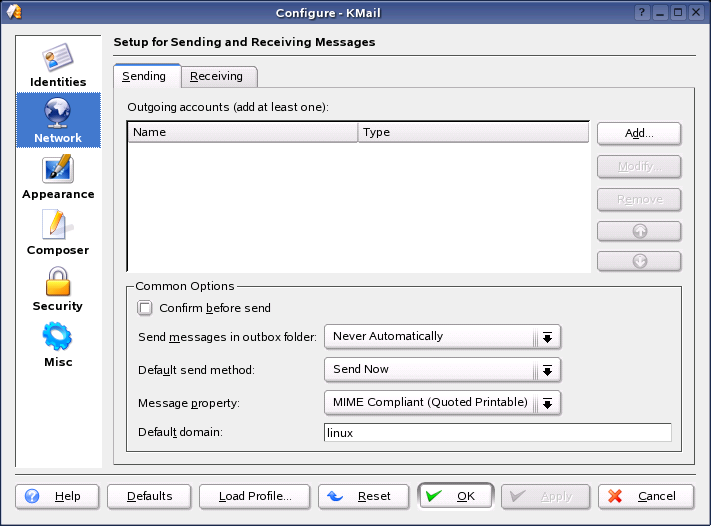711x526 pixels.
Task: Move account down with down-arrow button
Action: pyautogui.click(x=639, y=261)
